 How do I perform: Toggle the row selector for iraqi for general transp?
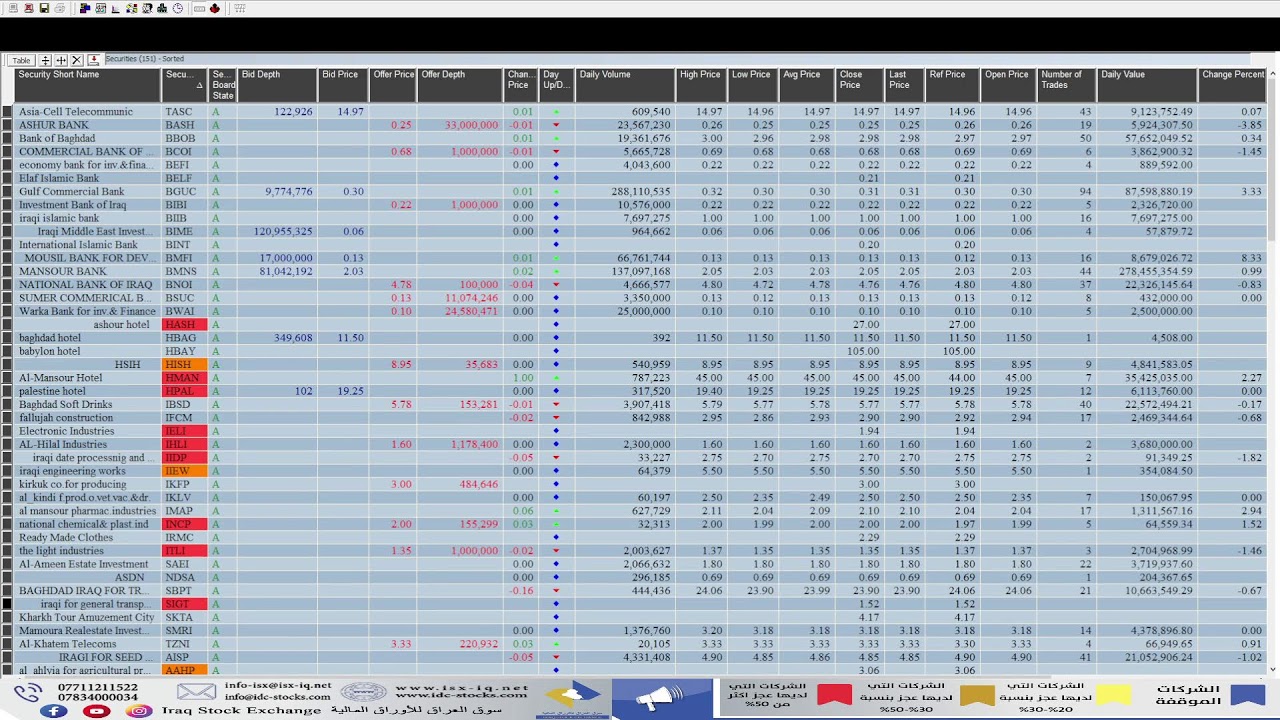click(7, 604)
